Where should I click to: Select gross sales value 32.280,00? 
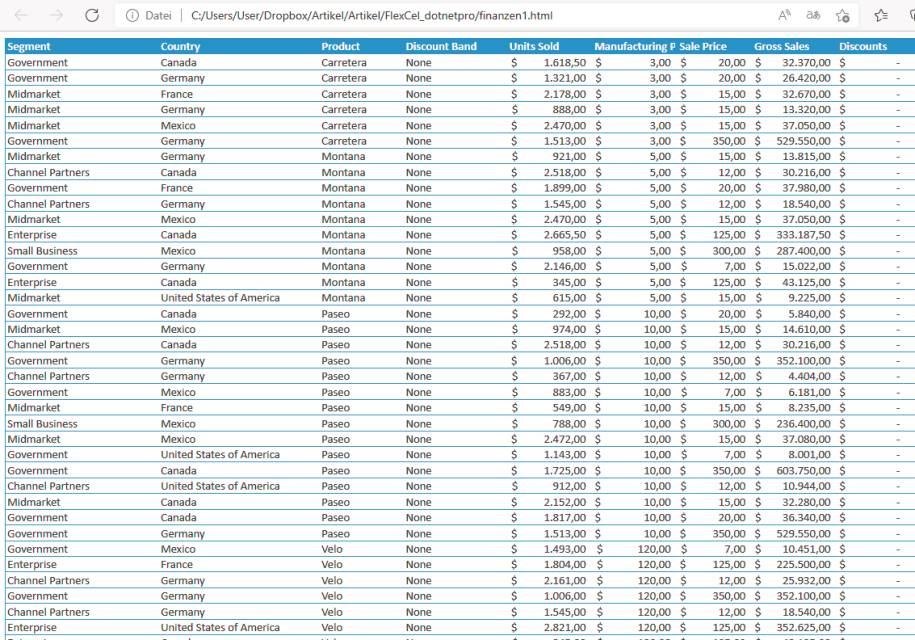pyautogui.click(x=806, y=502)
